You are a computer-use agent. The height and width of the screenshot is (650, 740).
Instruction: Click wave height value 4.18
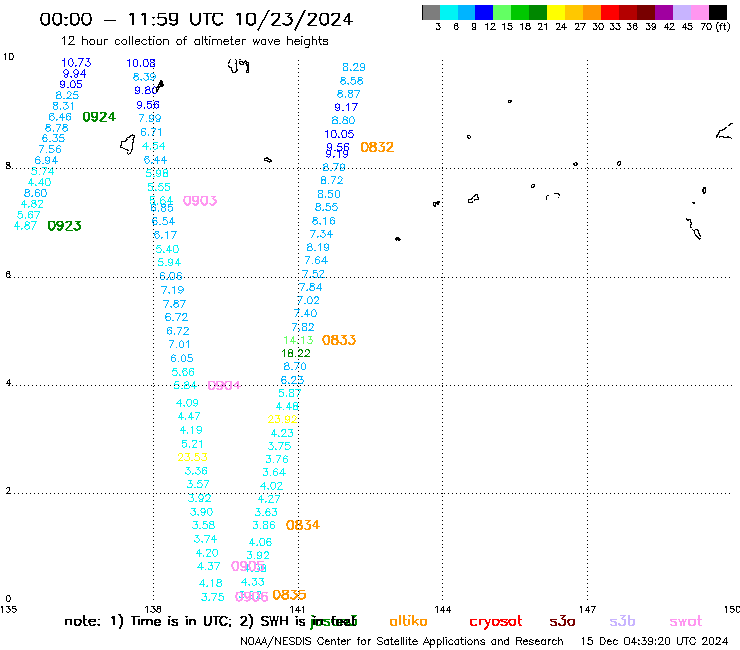click(210, 583)
